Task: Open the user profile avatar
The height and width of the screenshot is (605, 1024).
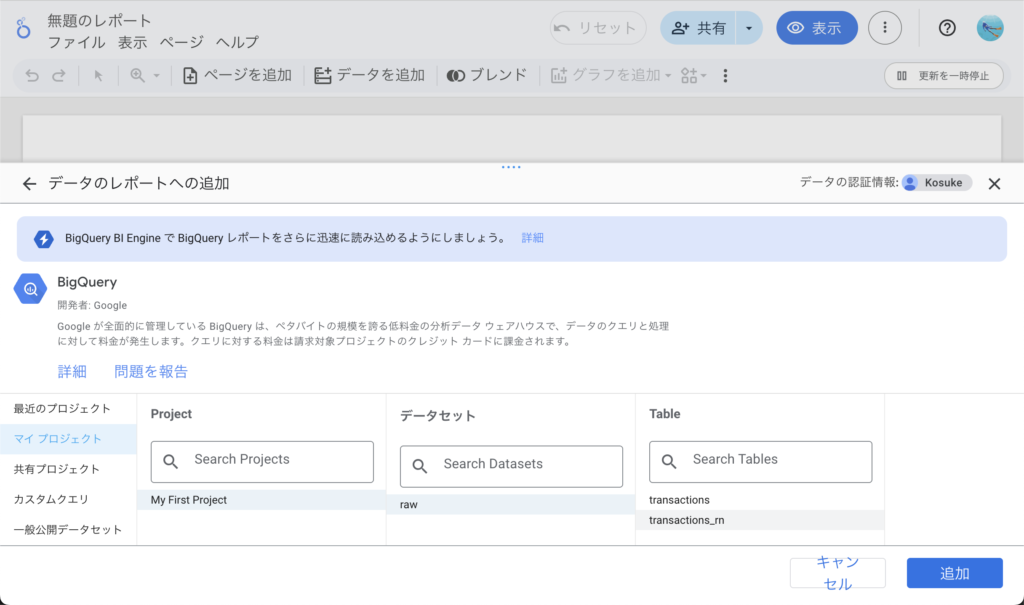Action: 989,28
